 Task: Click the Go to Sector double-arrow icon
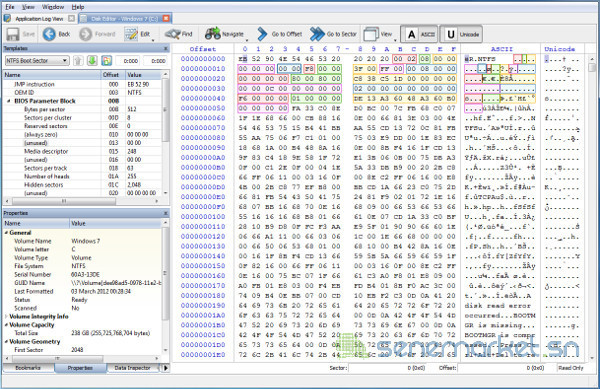tap(317, 34)
